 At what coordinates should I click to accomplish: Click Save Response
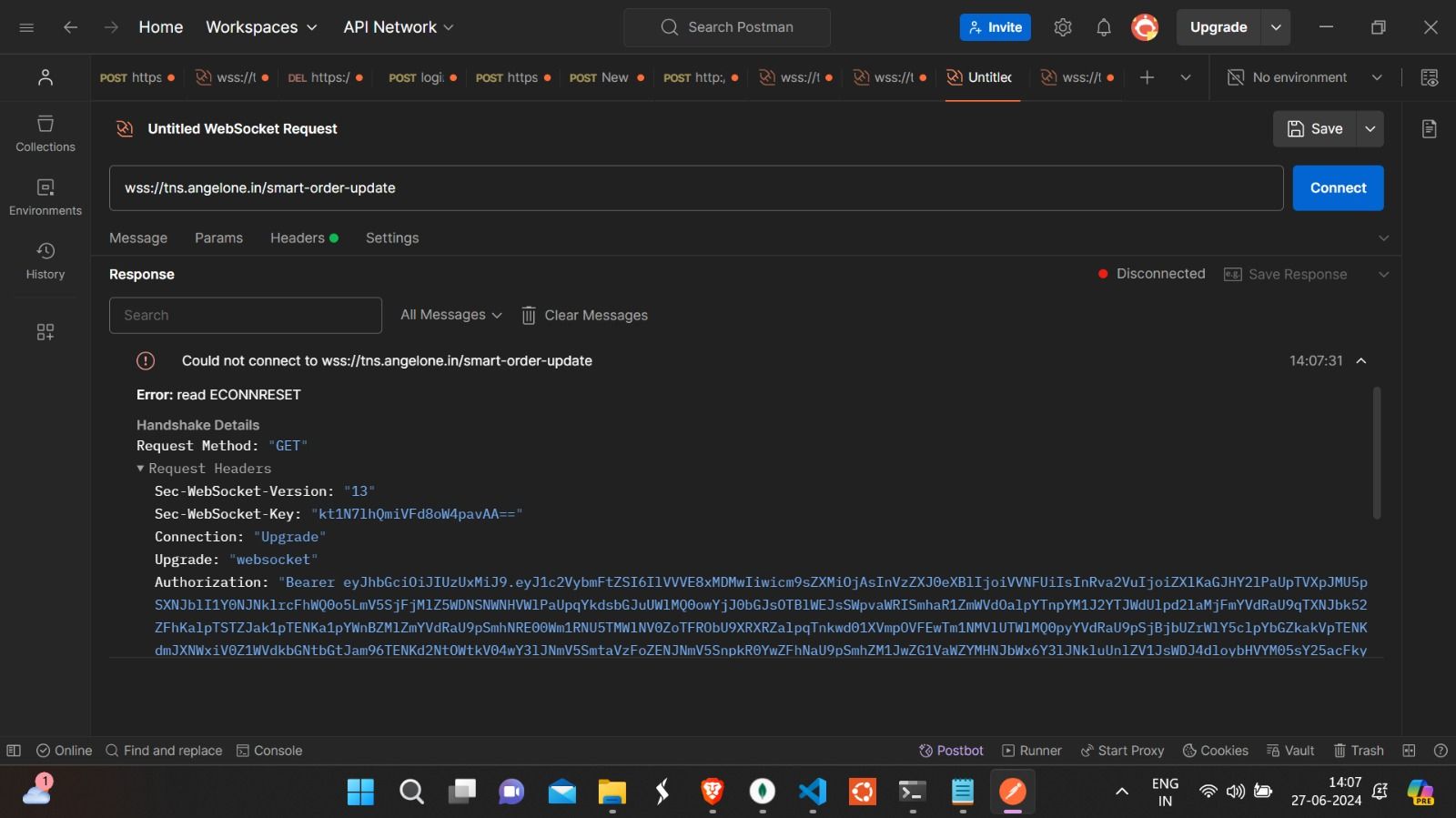[x=1285, y=274]
